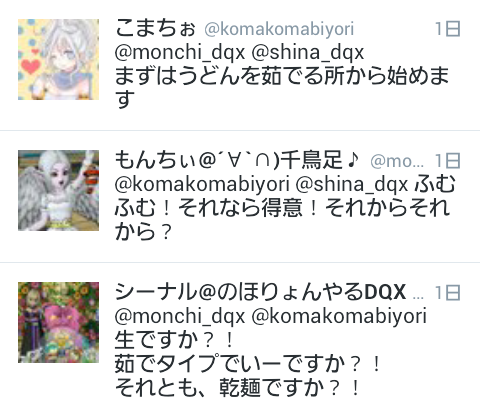Viewport: 480px width, 413px height.
Task: Click display name こまちぉ
Action: click(155, 28)
